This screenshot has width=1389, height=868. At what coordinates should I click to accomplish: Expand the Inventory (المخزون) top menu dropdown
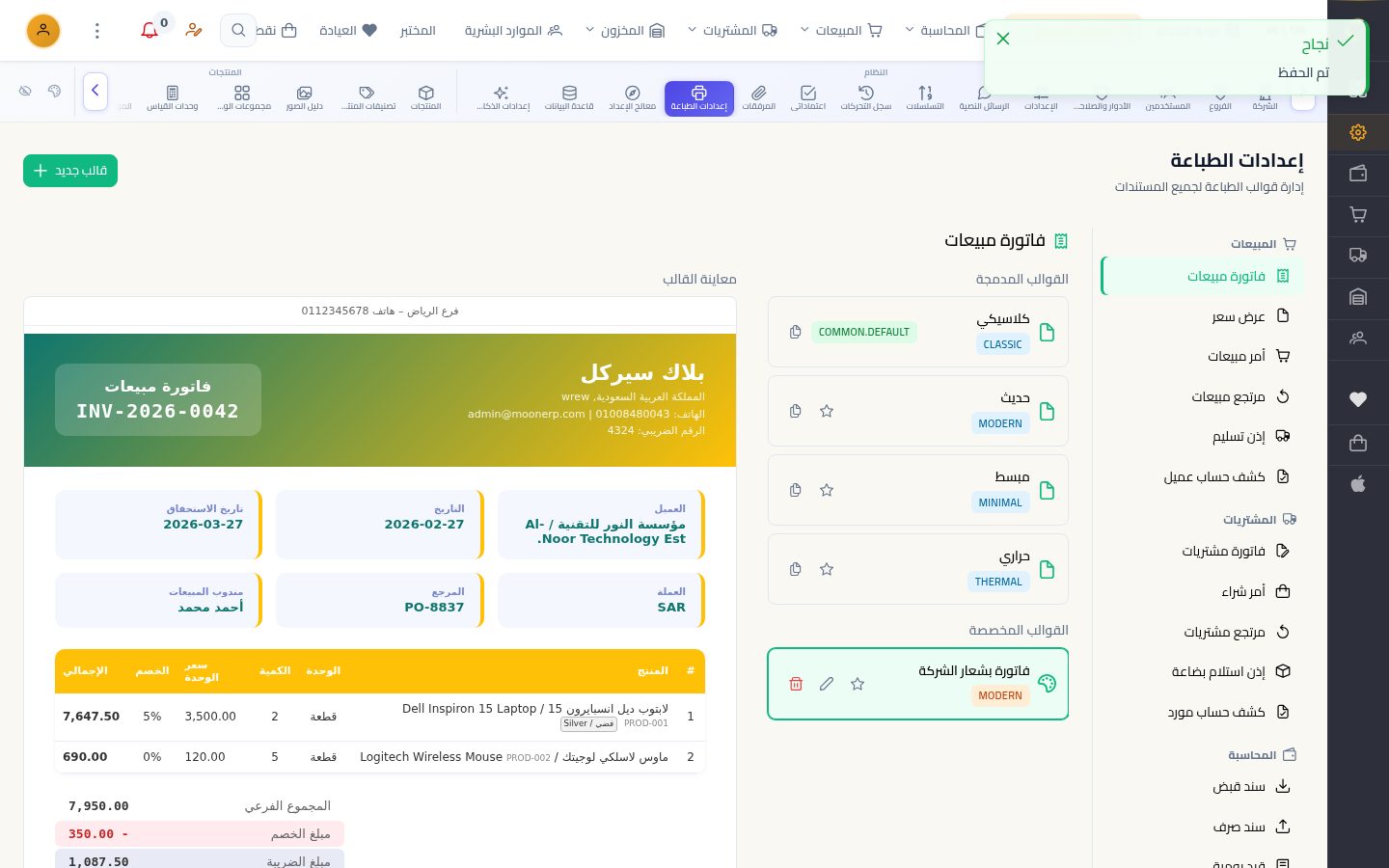coord(625,31)
